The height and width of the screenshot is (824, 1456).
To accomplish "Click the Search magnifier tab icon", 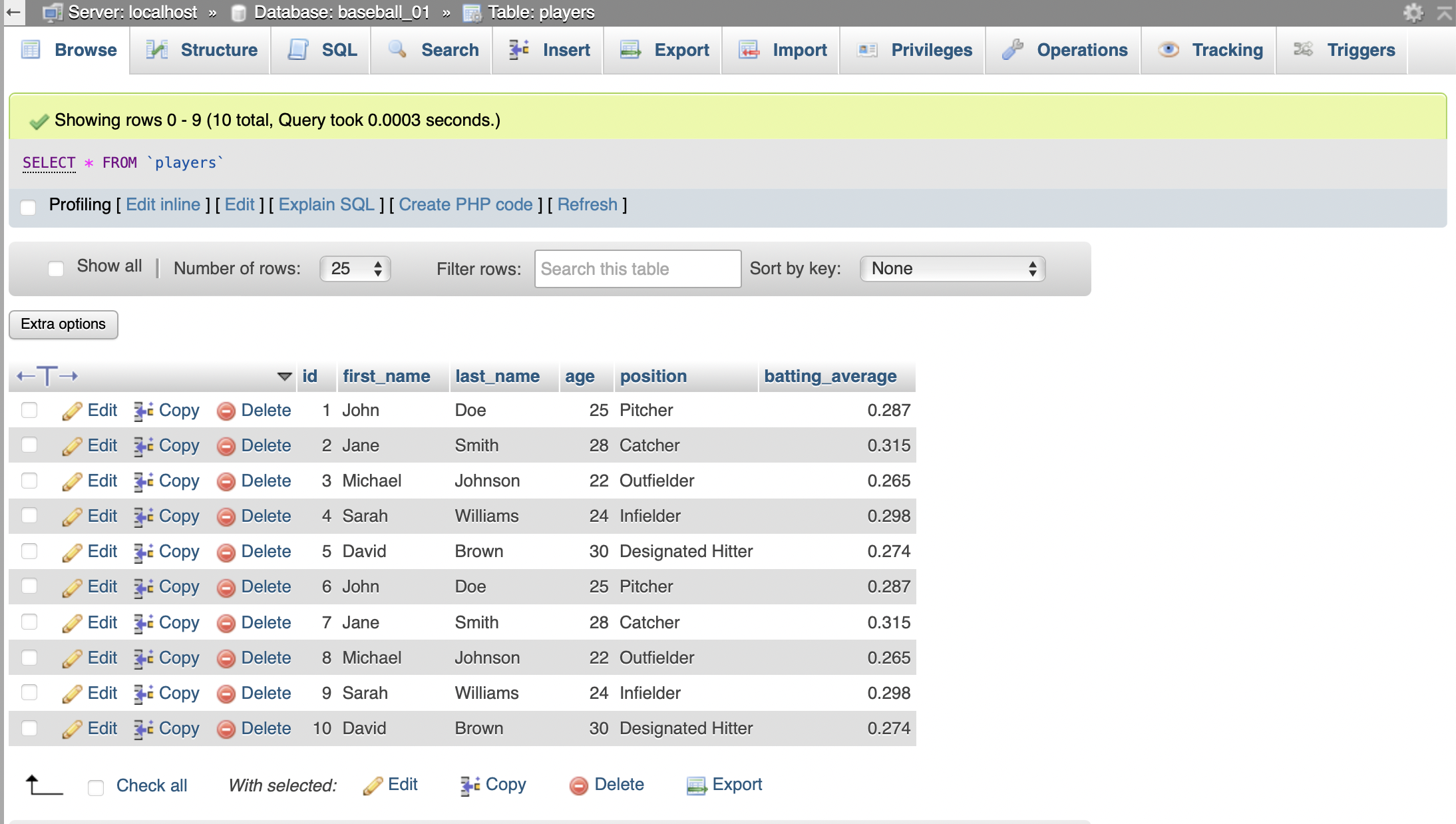I will pyautogui.click(x=398, y=50).
